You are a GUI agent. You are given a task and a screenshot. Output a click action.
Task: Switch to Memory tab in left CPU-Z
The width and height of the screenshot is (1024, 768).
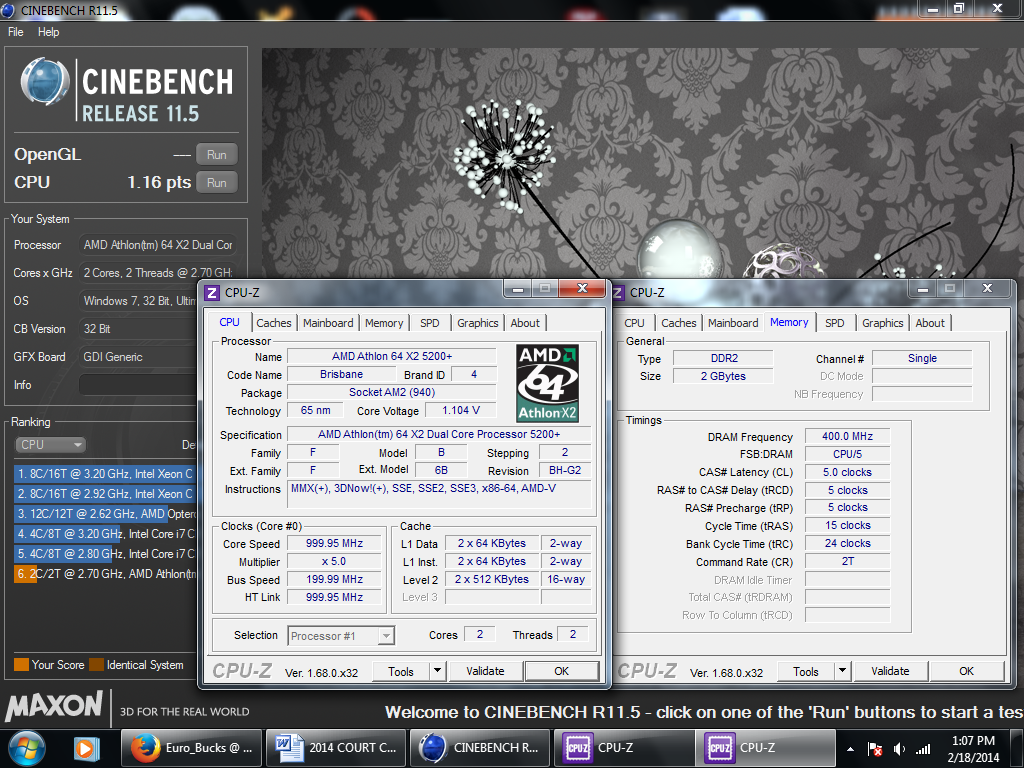point(384,323)
